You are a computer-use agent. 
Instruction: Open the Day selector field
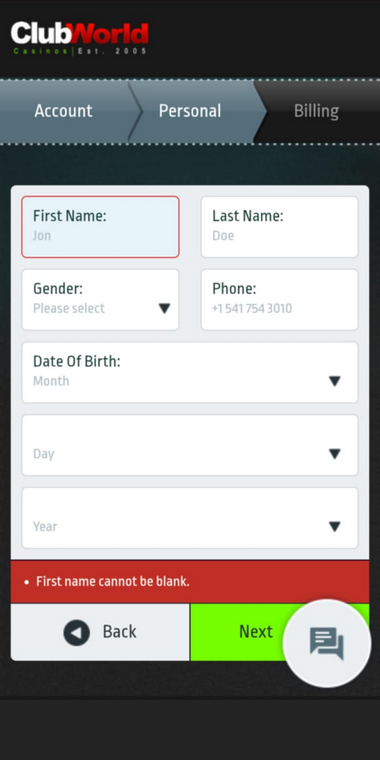click(190, 445)
